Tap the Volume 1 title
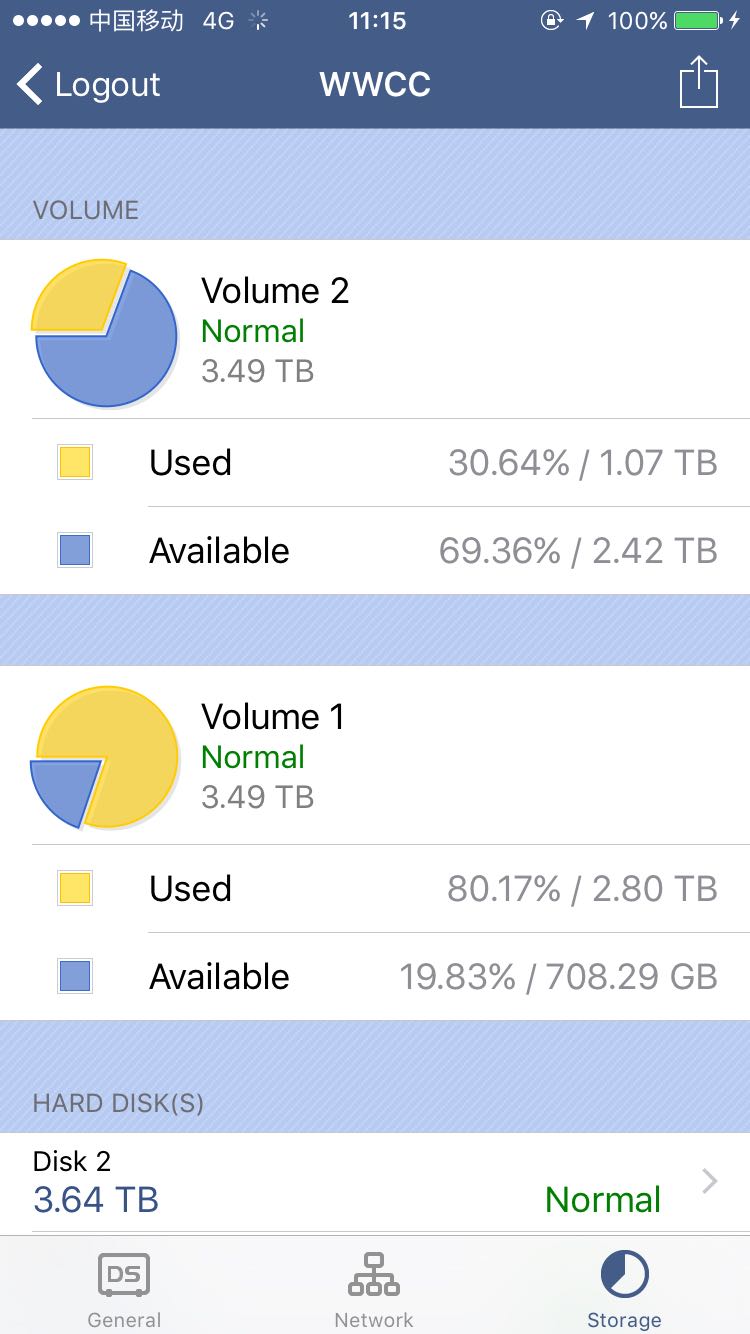Image resolution: width=750 pixels, height=1334 pixels. coord(273,717)
